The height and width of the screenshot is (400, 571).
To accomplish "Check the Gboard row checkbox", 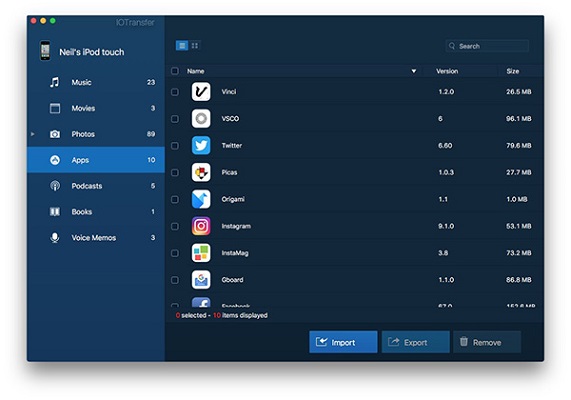I will pos(175,280).
